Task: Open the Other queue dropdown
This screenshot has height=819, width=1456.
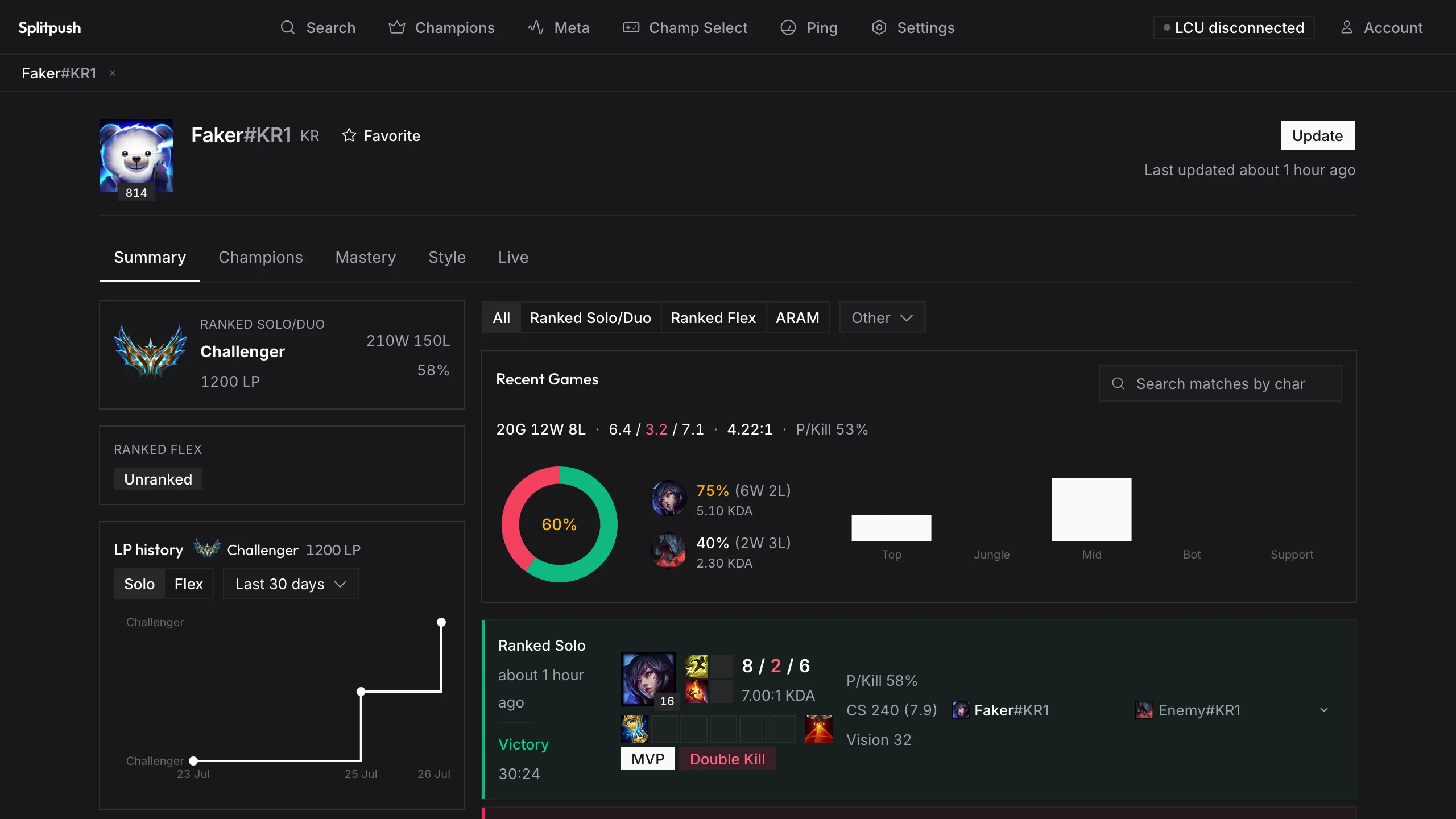Action: click(882, 317)
